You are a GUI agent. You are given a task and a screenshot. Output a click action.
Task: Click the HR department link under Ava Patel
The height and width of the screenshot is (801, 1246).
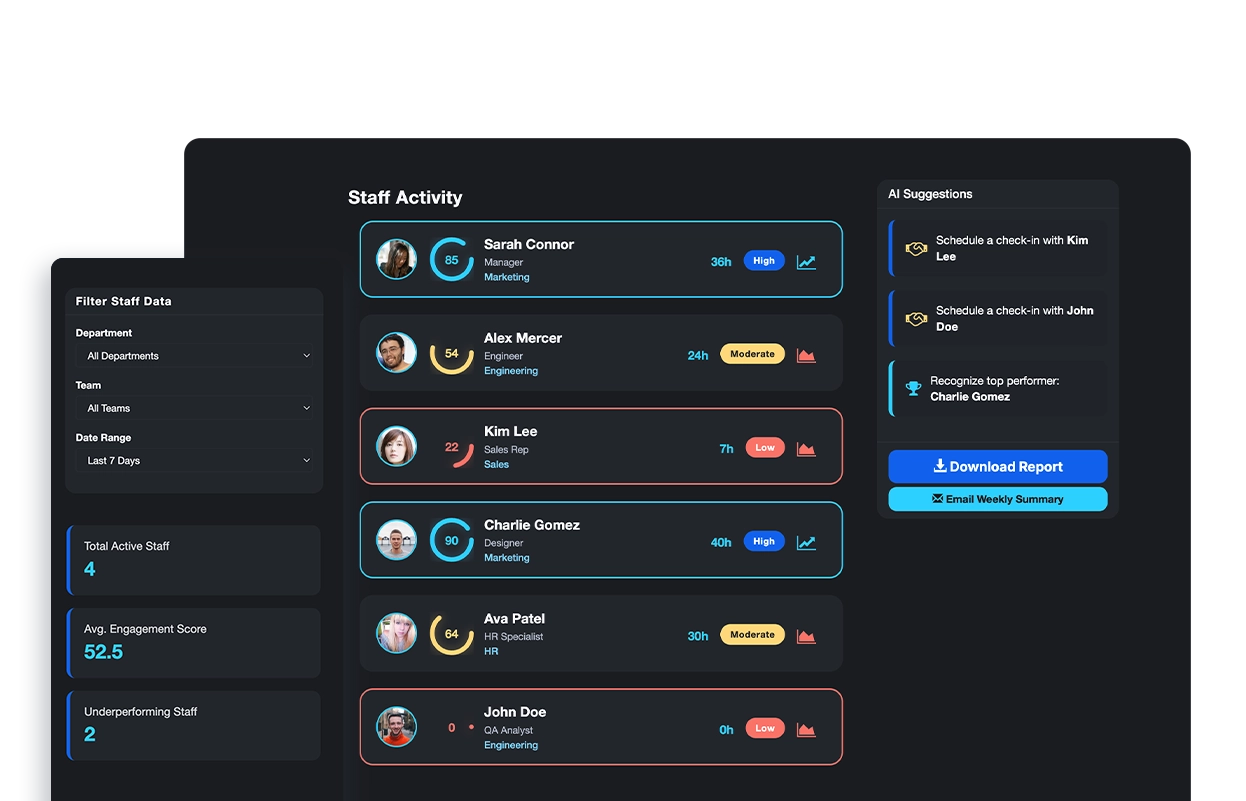tap(491, 651)
